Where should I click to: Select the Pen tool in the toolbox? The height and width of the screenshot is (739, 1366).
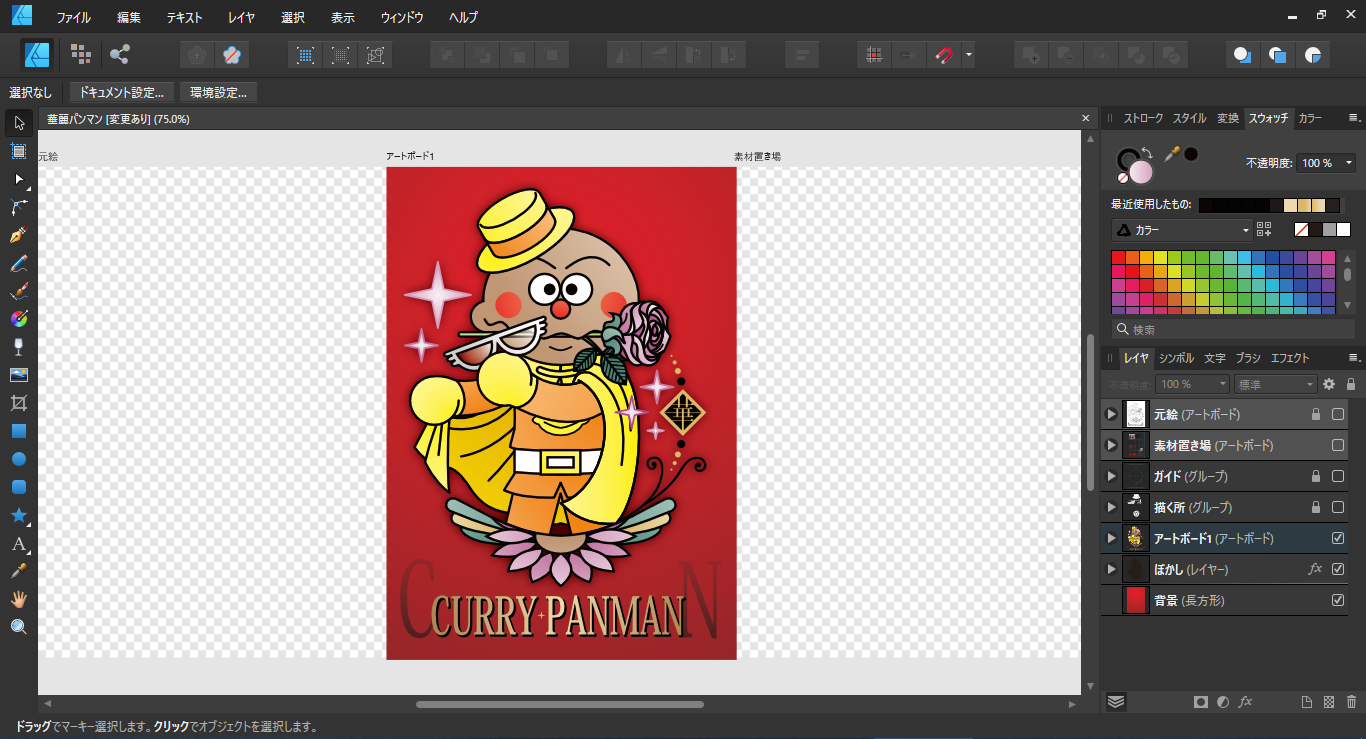pyautogui.click(x=18, y=235)
